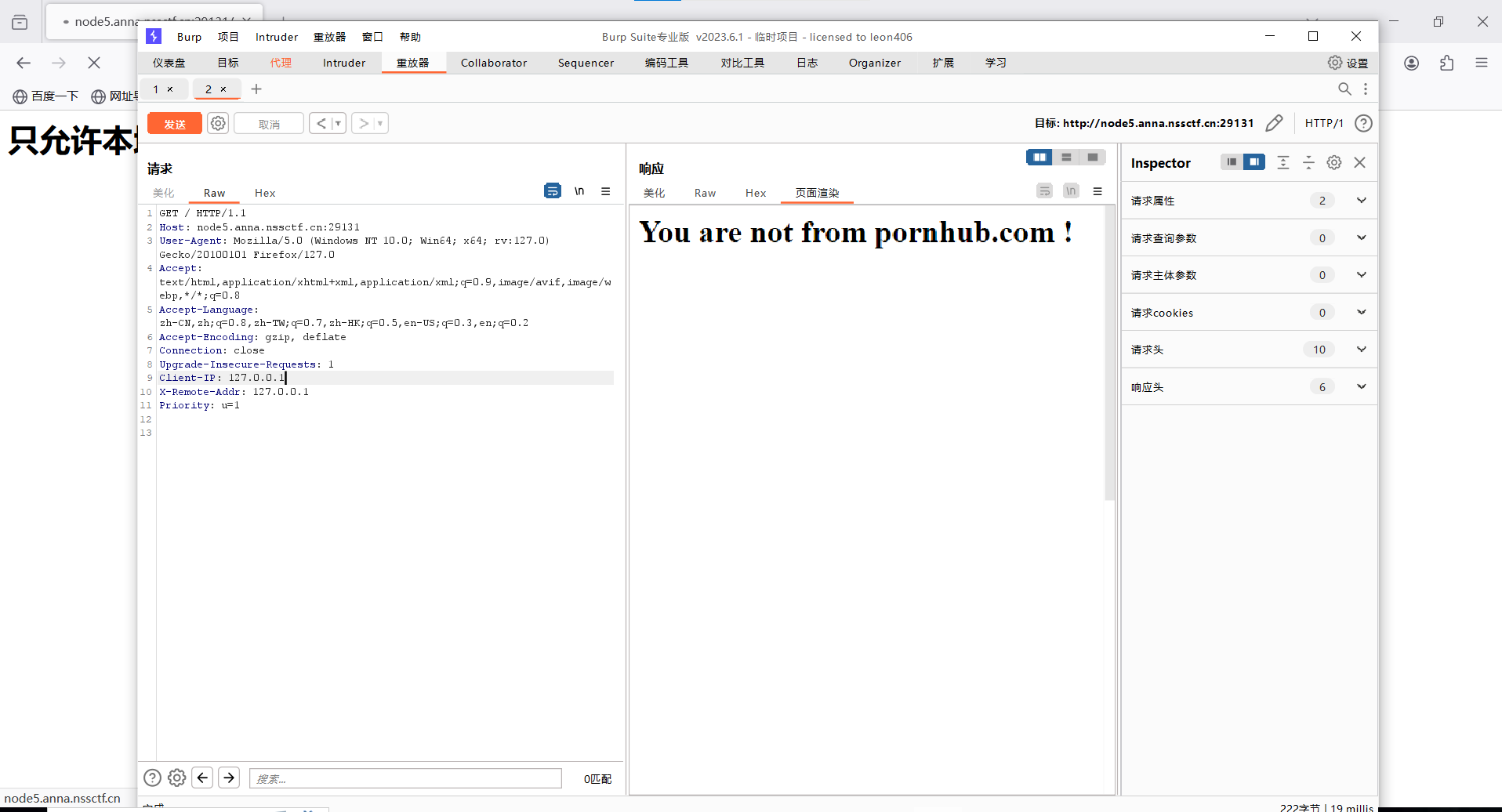Image resolution: width=1502 pixels, height=812 pixels.
Task: Go to previous request in history
Action: pyautogui.click(x=321, y=123)
